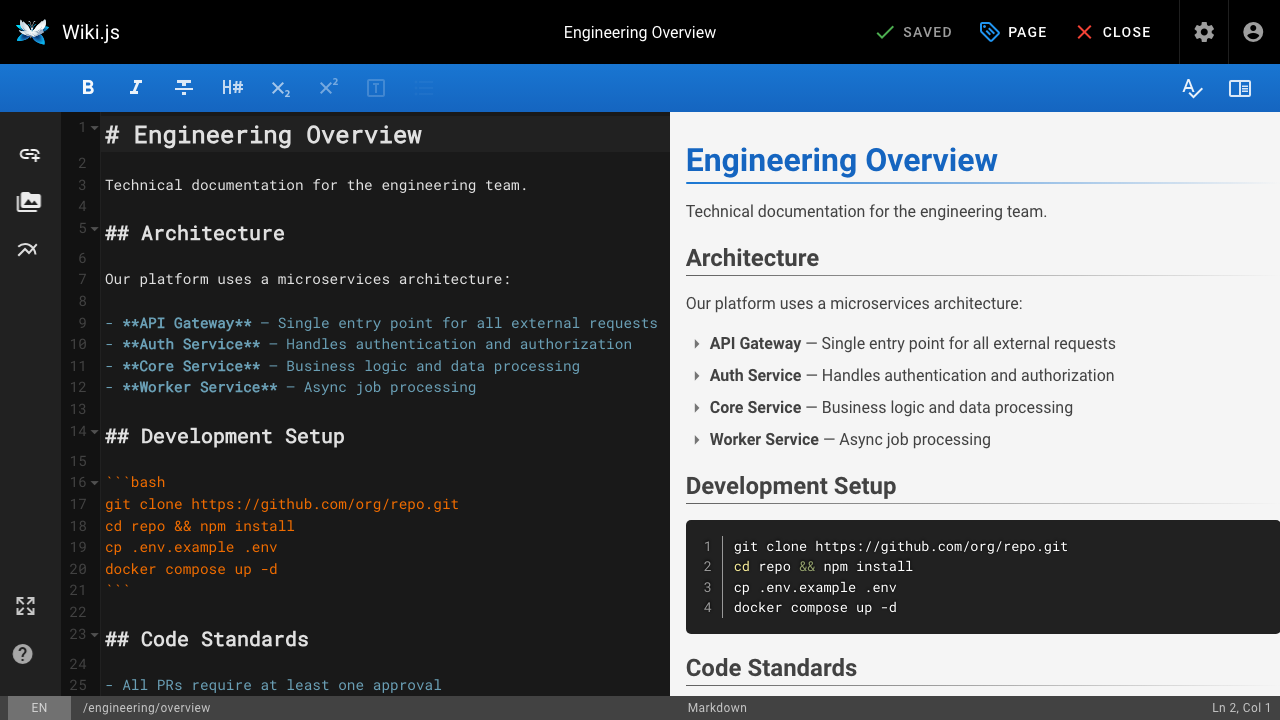Click the 'git clone' line in the editor
The width and height of the screenshot is (1280, 720).
pyautogui.click(x=282, y=504)
